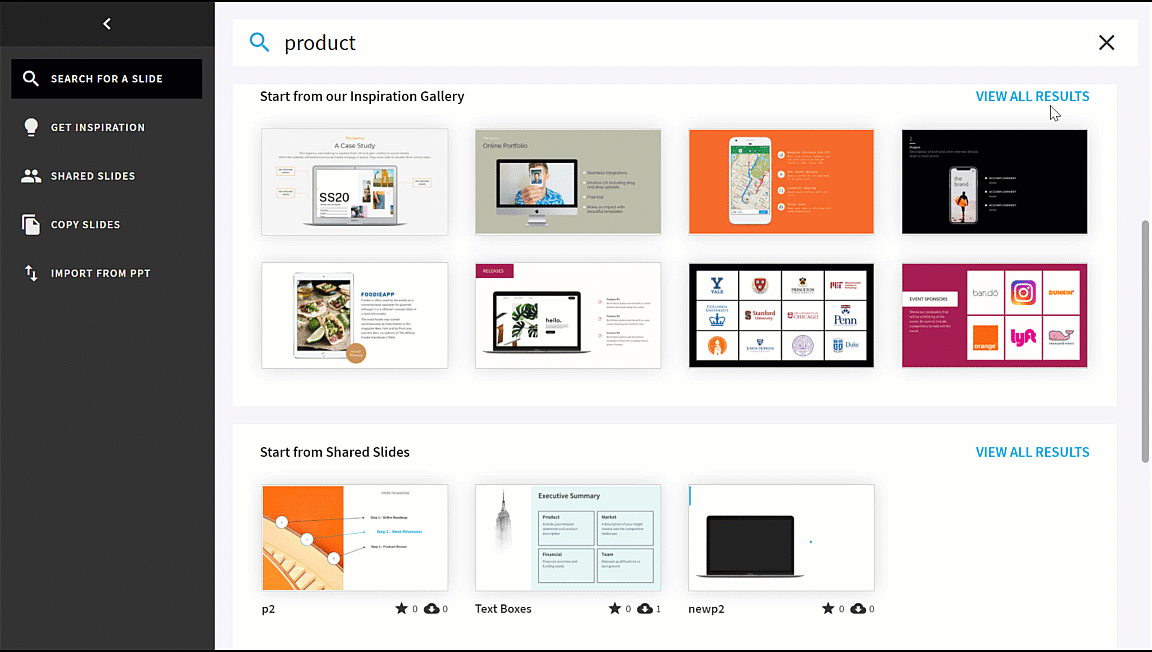The height and width of the screenshot is (652, 1152).
Task: Click the blue search icon in search bar
Action: (x=259, y=42)
